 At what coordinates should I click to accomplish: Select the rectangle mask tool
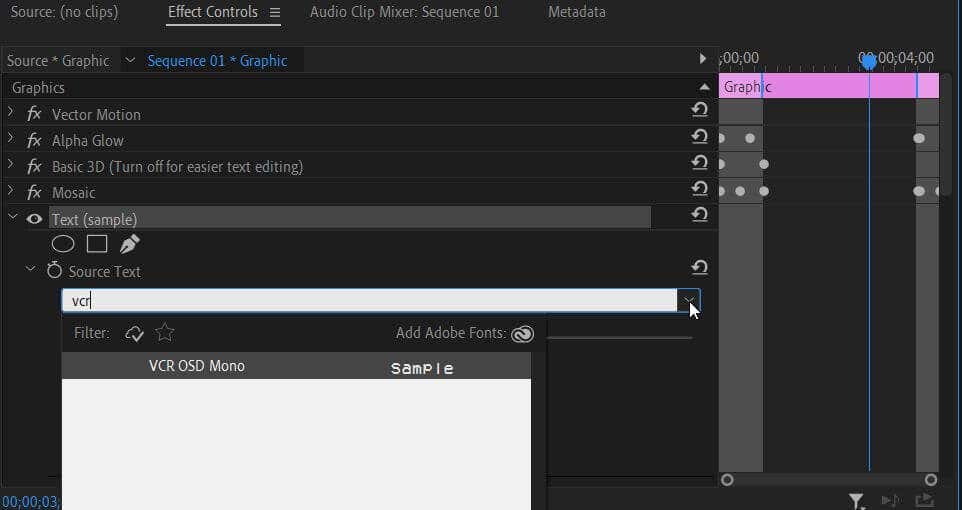tap(97, 243)
